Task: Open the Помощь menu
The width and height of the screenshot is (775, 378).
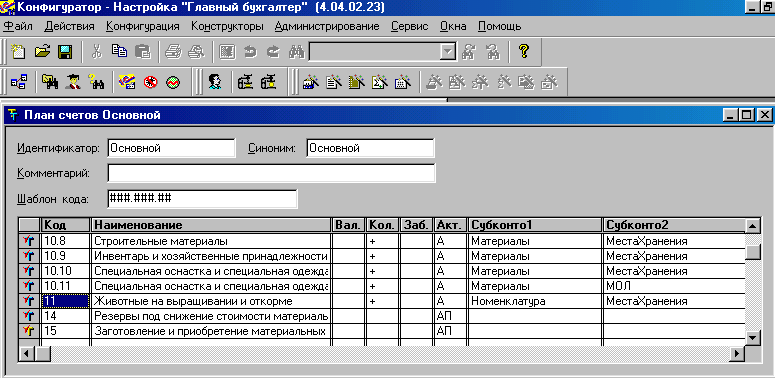Action: tap(499, 26)
